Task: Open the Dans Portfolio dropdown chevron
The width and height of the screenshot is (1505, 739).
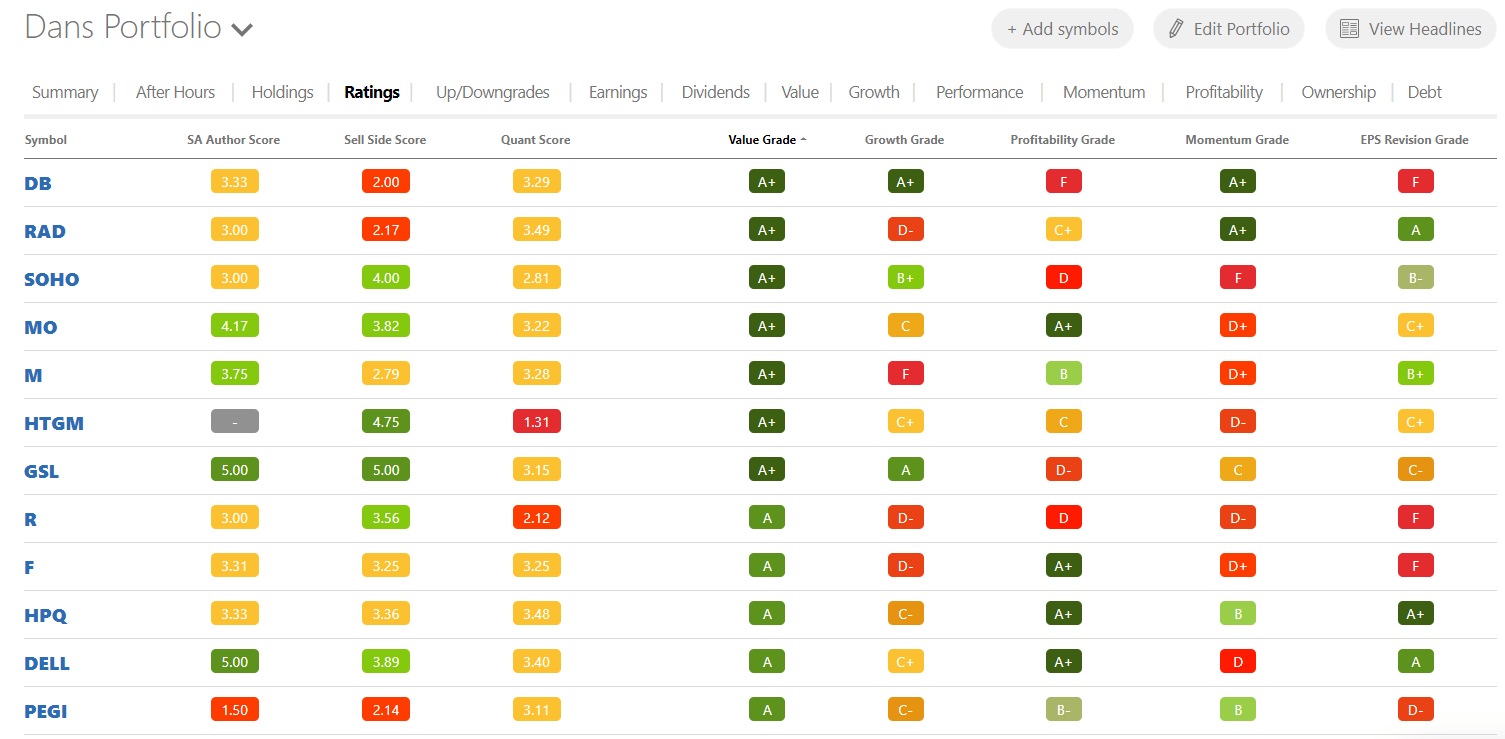Action: click(241, 29)
